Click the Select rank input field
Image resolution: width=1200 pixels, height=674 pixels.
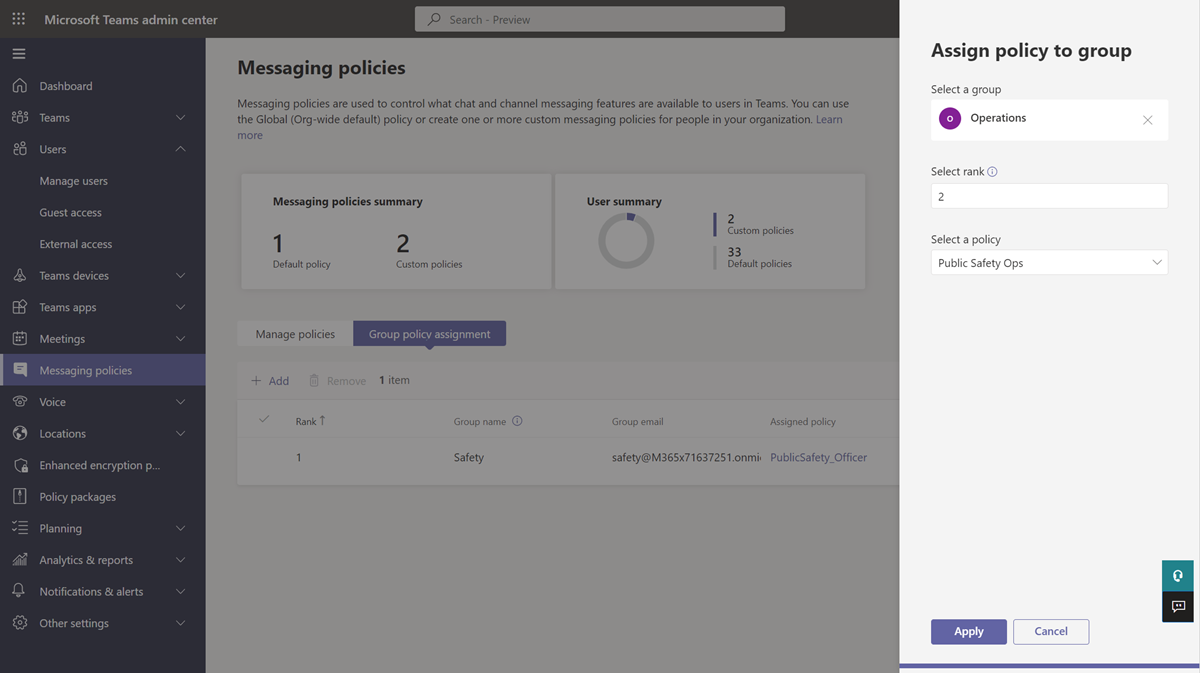click(1049, 197)
